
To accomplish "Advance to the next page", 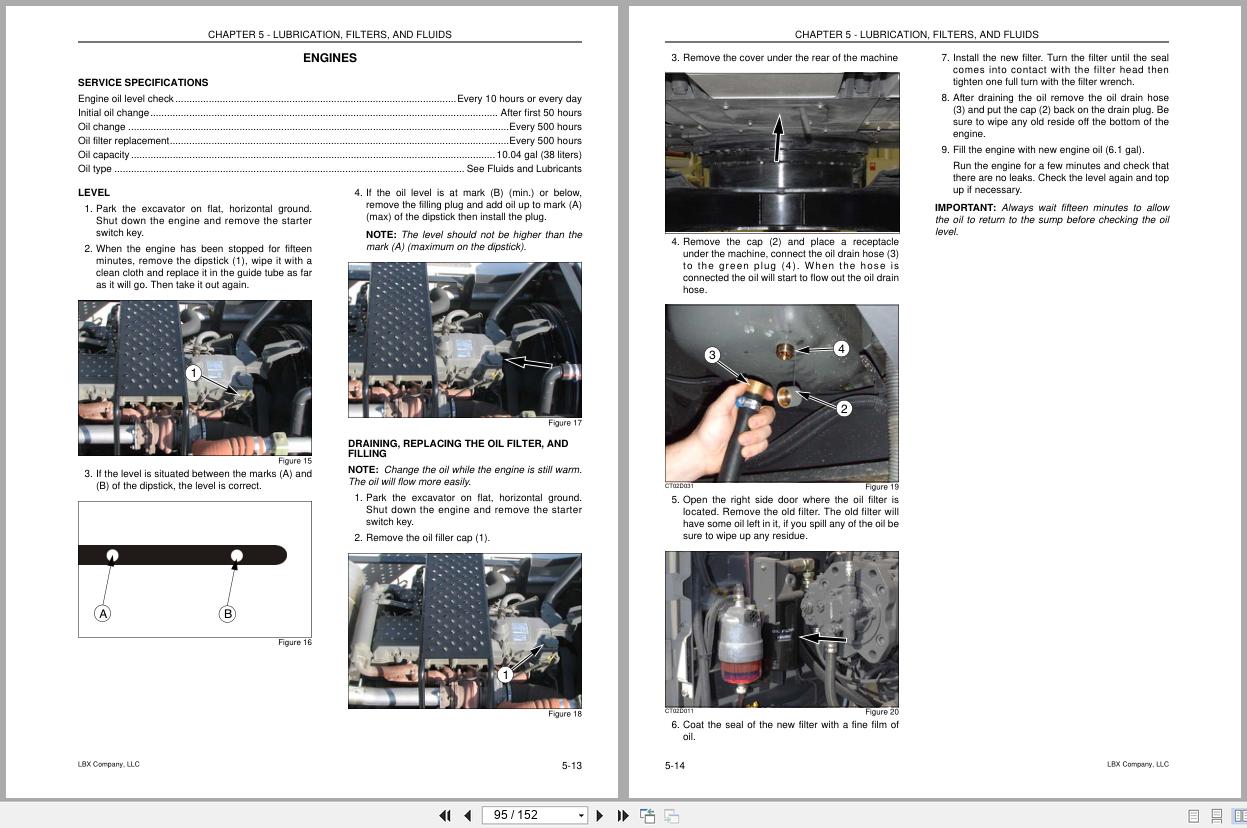I will pos(600,815).
